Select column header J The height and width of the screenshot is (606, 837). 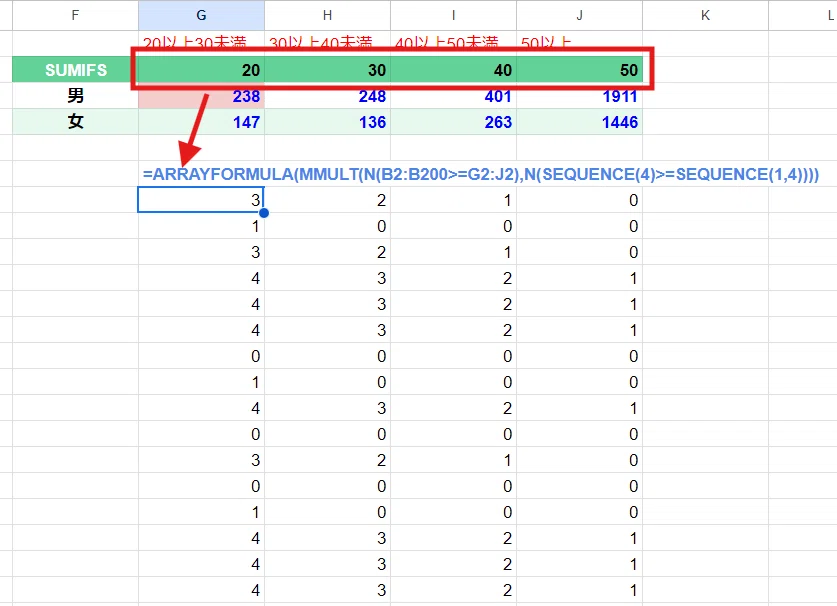click(x=579, y=15)
